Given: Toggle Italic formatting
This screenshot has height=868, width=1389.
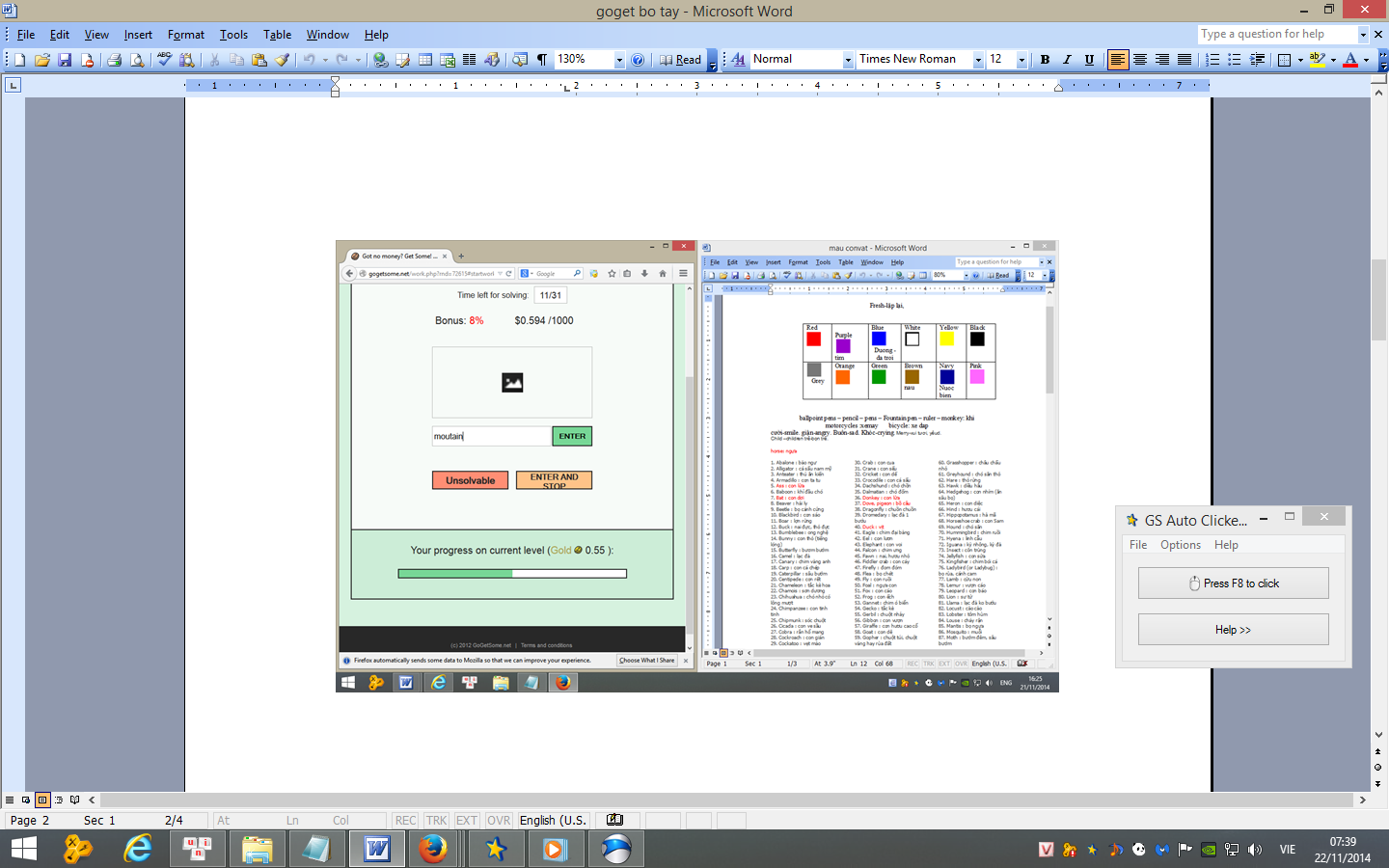Looking at the screenshot, I should pyautogui.click(x=1067, y=60).
